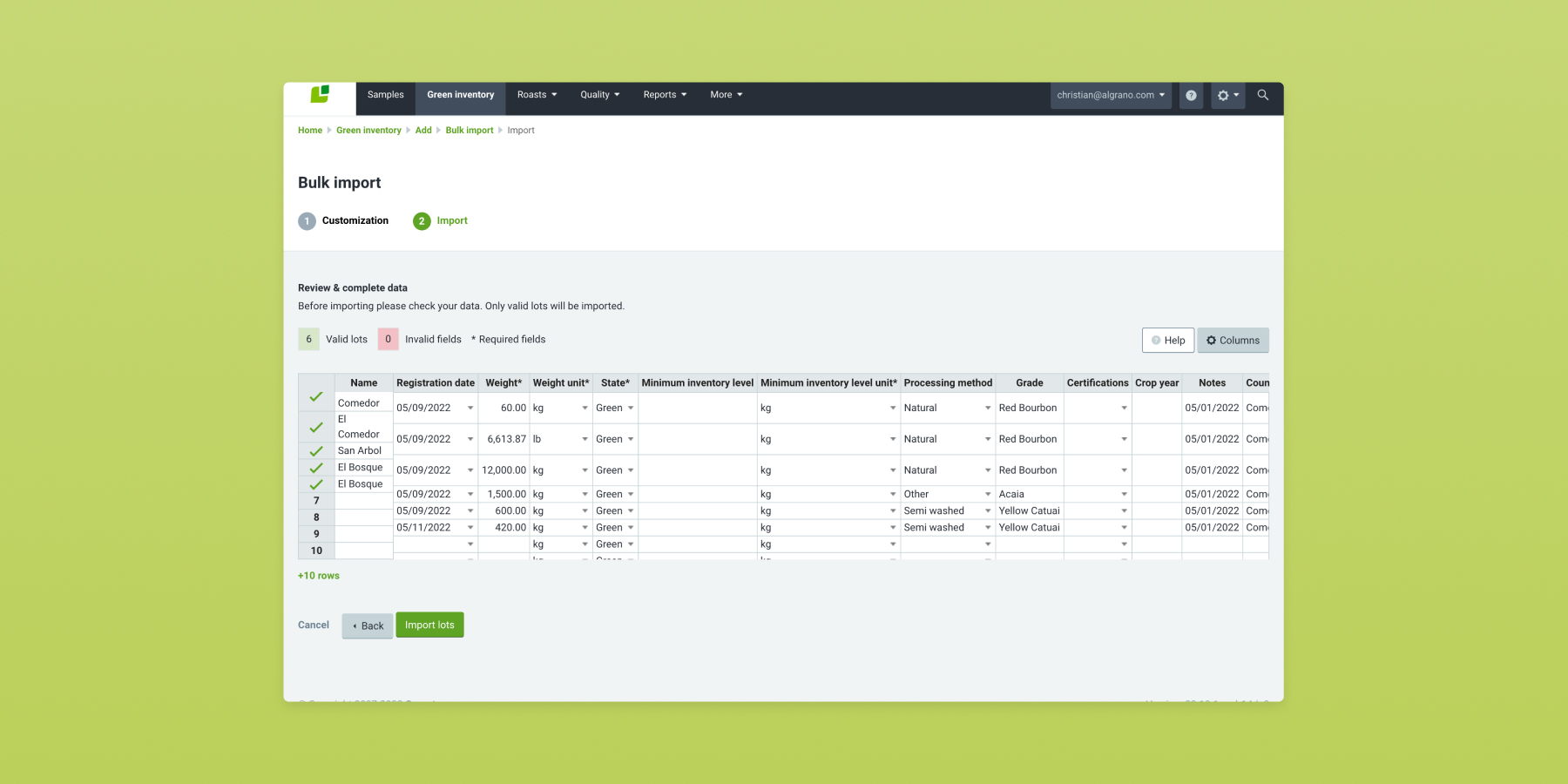Image resolution: width=1568 pixels, height=784 pixels.
Task: Click the Cancel link
Action: pyautogui.click(x=314, y=625)
